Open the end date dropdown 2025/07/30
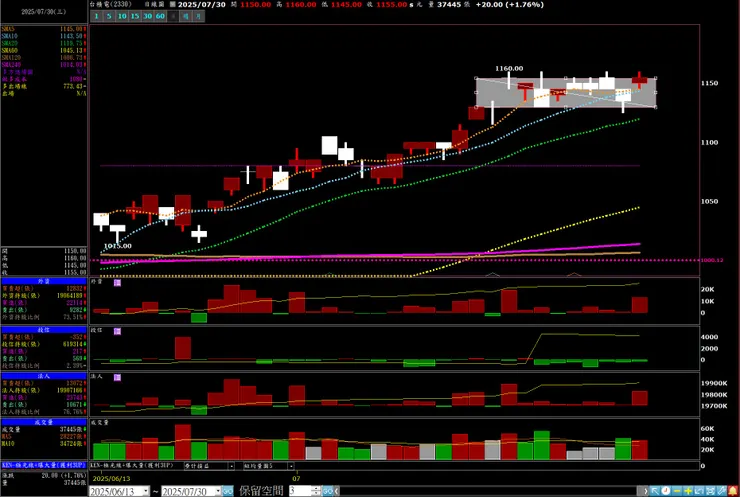 tap(218, 491)
